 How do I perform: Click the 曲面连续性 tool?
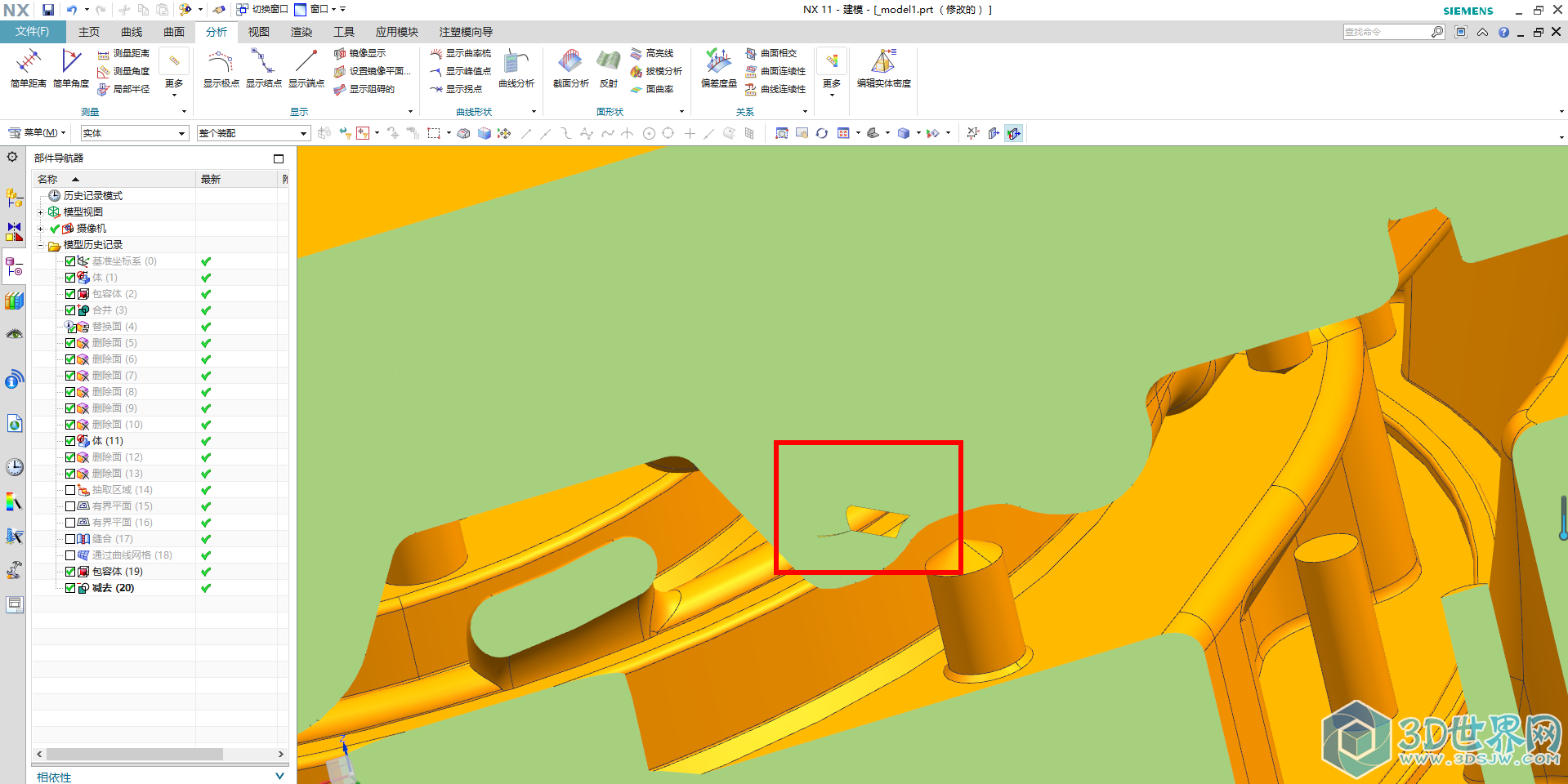775,71
